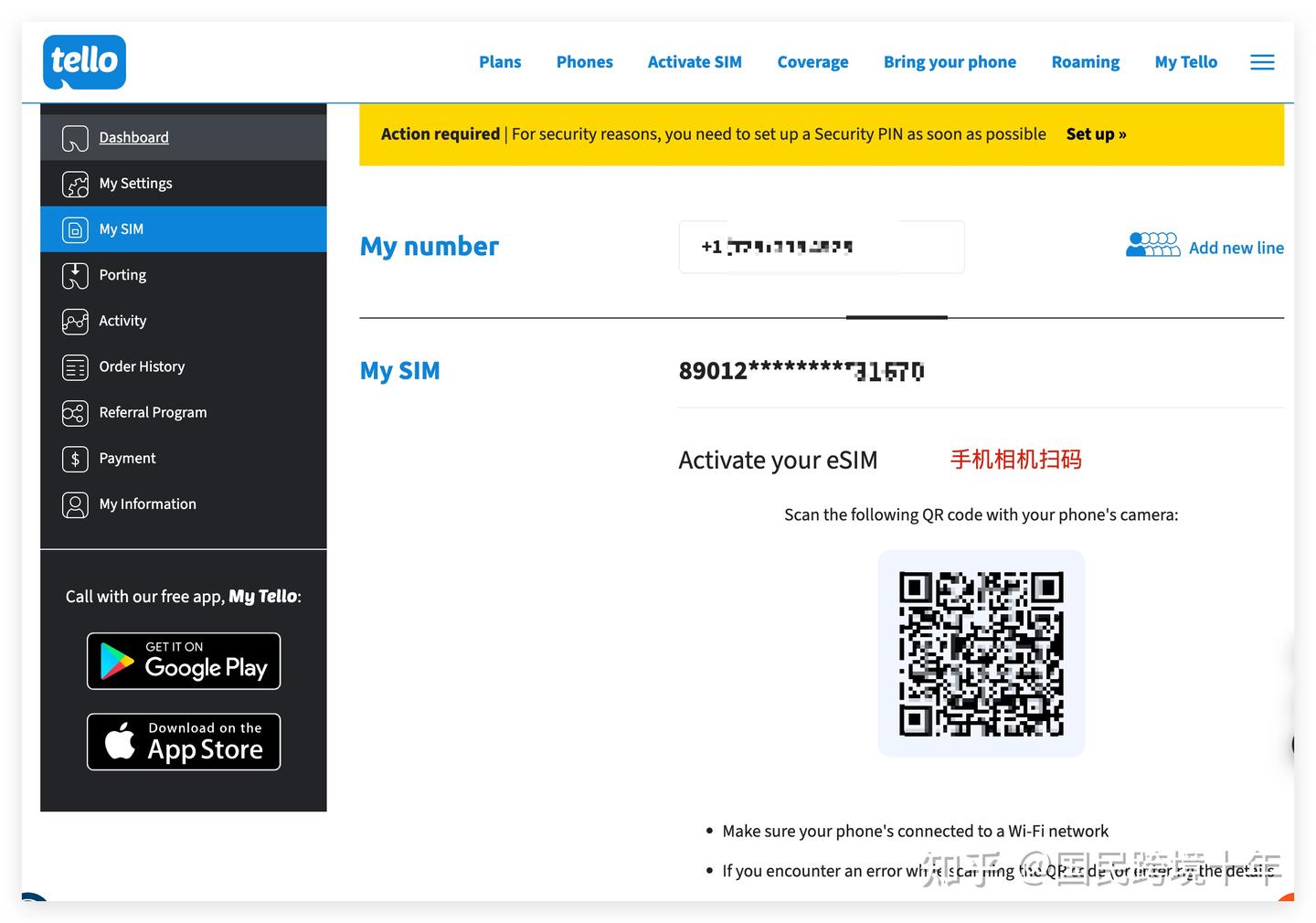The image size is (1316, 923).
Task: Open the hamburger menu icon
Action: [1262, 62]
